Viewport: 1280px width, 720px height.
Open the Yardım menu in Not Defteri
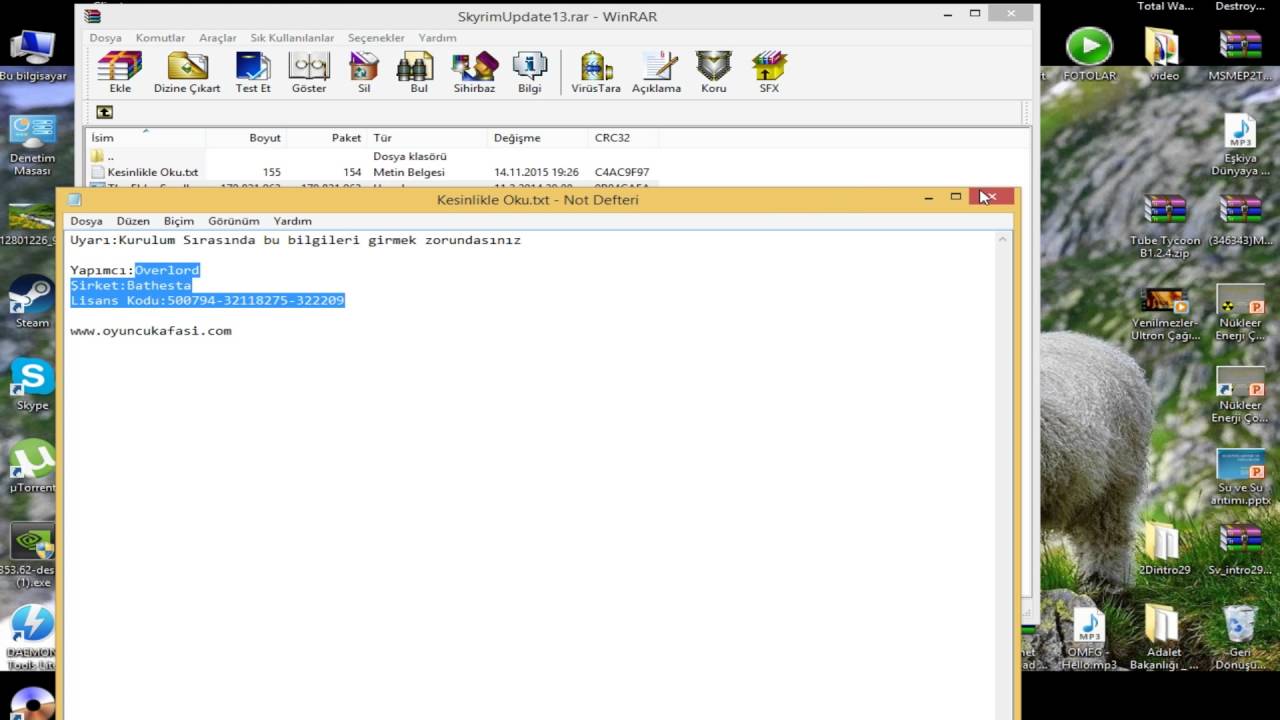click(292, 221)
